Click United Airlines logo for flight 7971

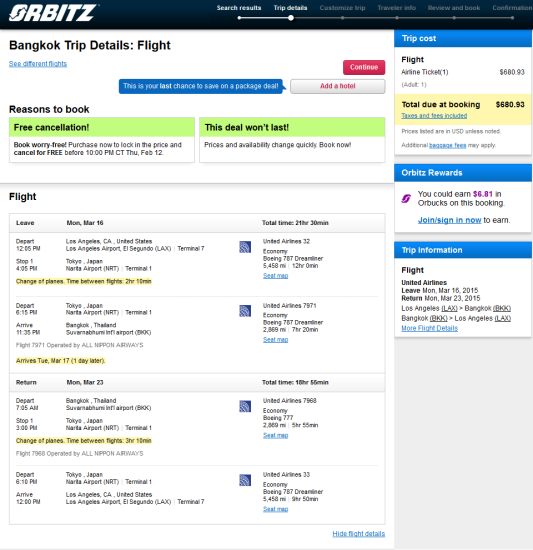245,311
